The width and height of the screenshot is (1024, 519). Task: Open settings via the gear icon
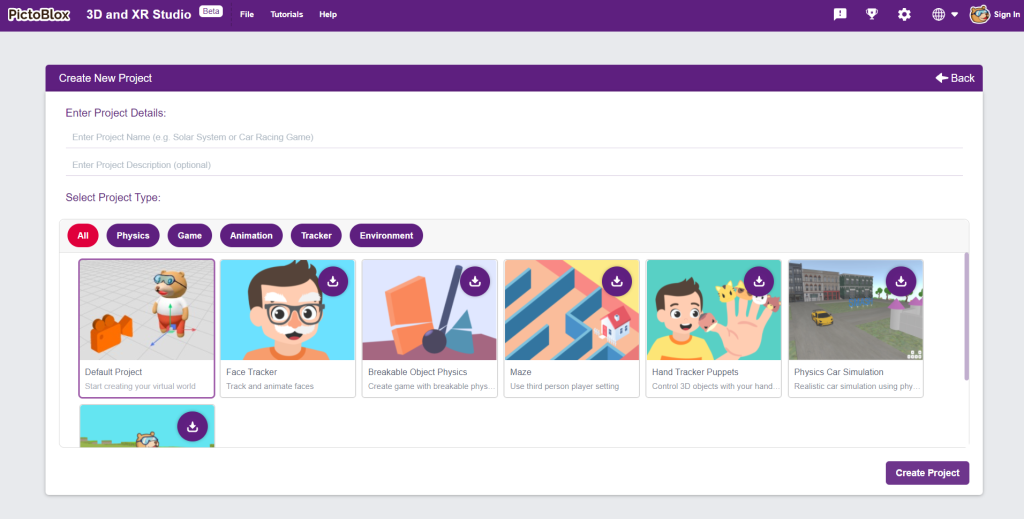pyautogui.click(x=904, y=14)
